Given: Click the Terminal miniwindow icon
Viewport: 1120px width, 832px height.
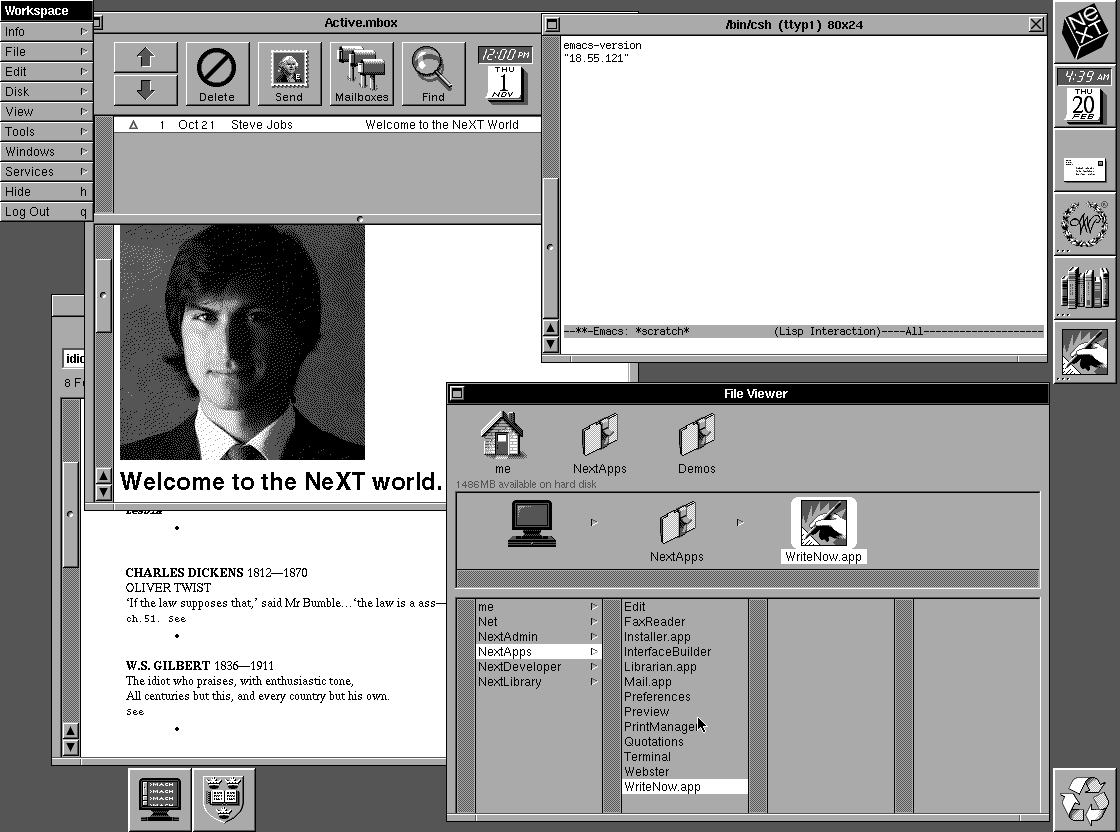Looking at the screenshot, I should point(160,798).
